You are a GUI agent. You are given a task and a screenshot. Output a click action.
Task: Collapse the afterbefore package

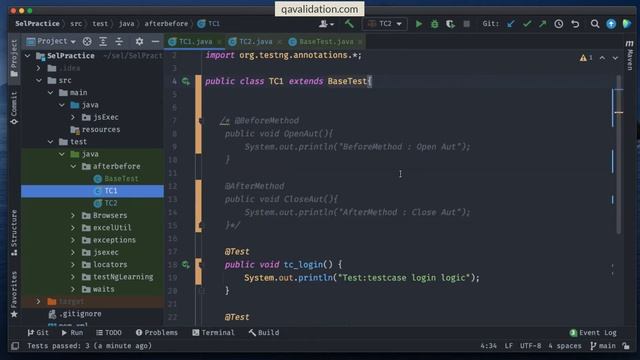pos(73,166)
